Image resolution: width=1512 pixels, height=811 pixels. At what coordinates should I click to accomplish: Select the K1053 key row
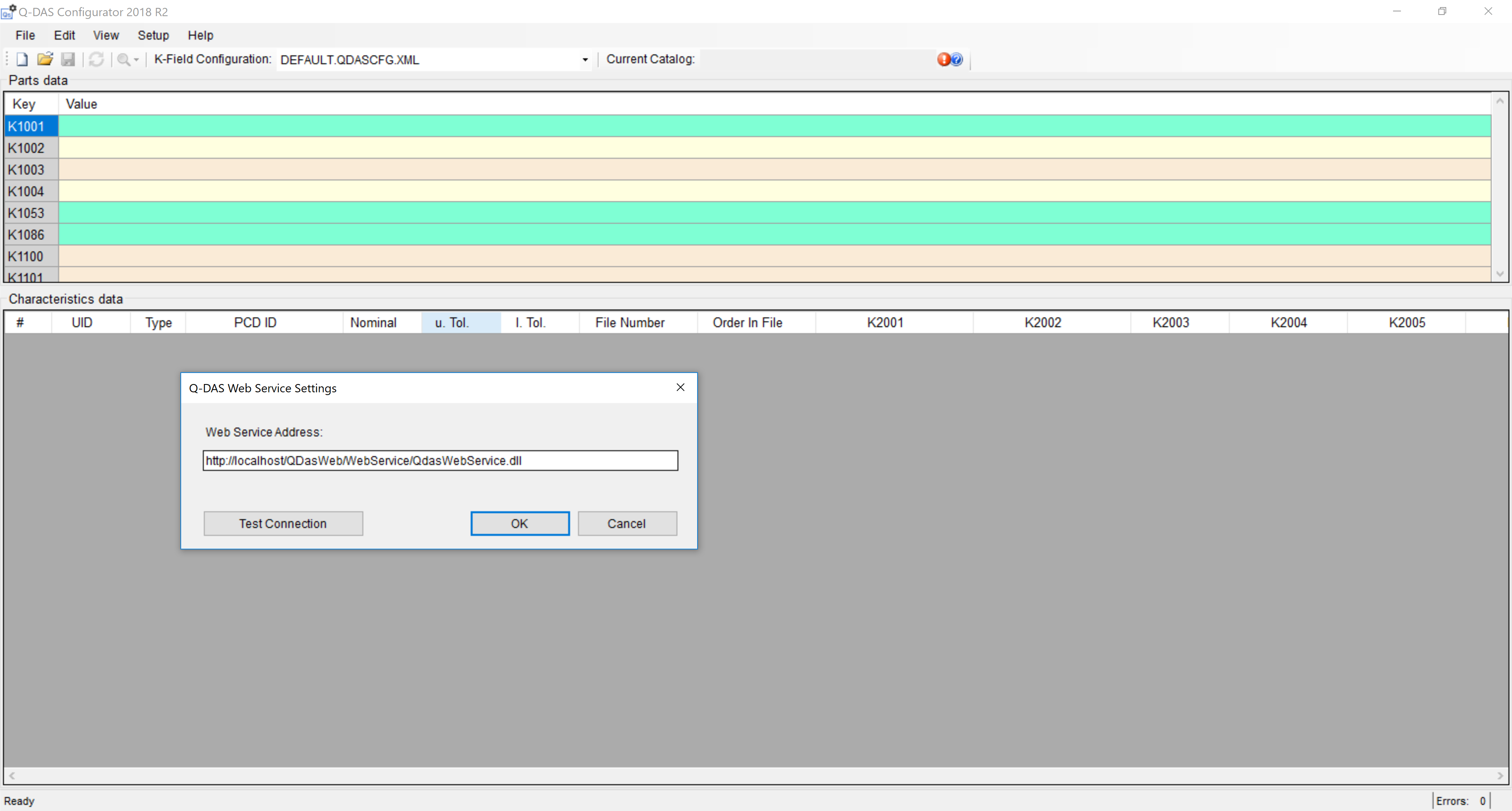coord(26,213)
